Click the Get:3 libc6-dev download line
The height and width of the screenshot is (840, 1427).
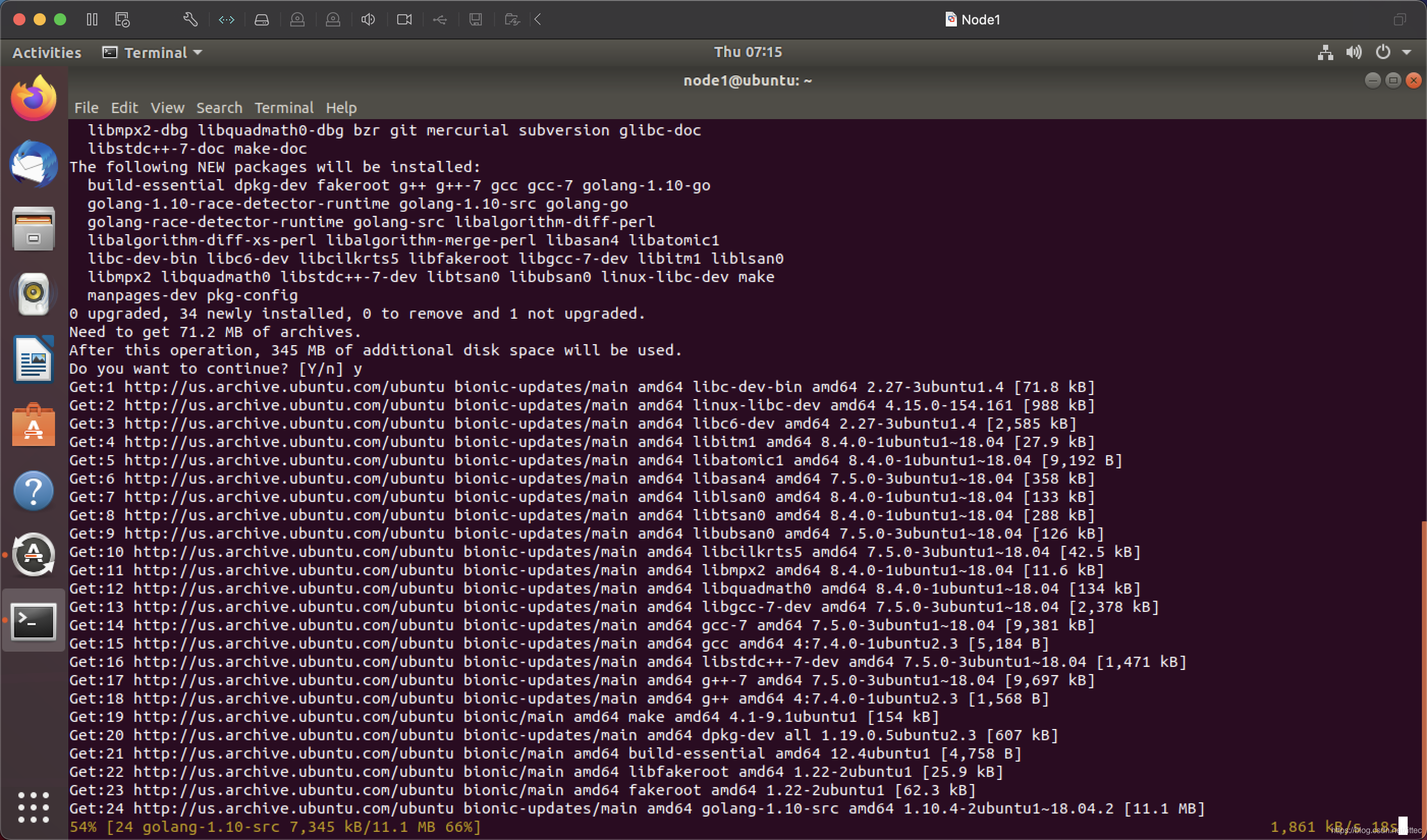click(x=573, y=424)
